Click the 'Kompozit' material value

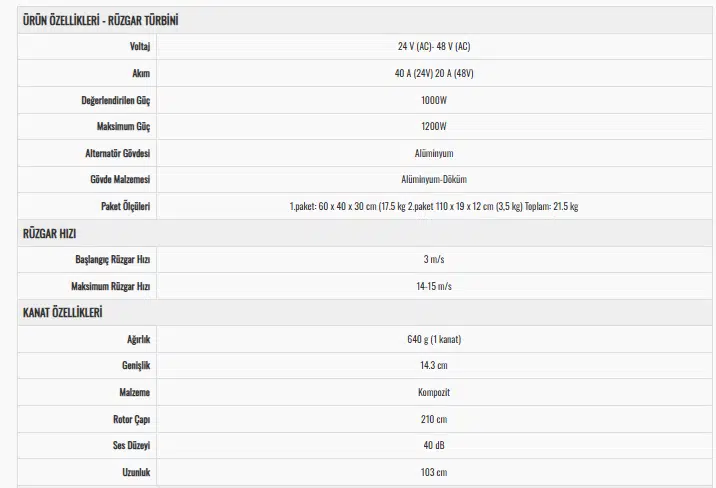point(434,392)
